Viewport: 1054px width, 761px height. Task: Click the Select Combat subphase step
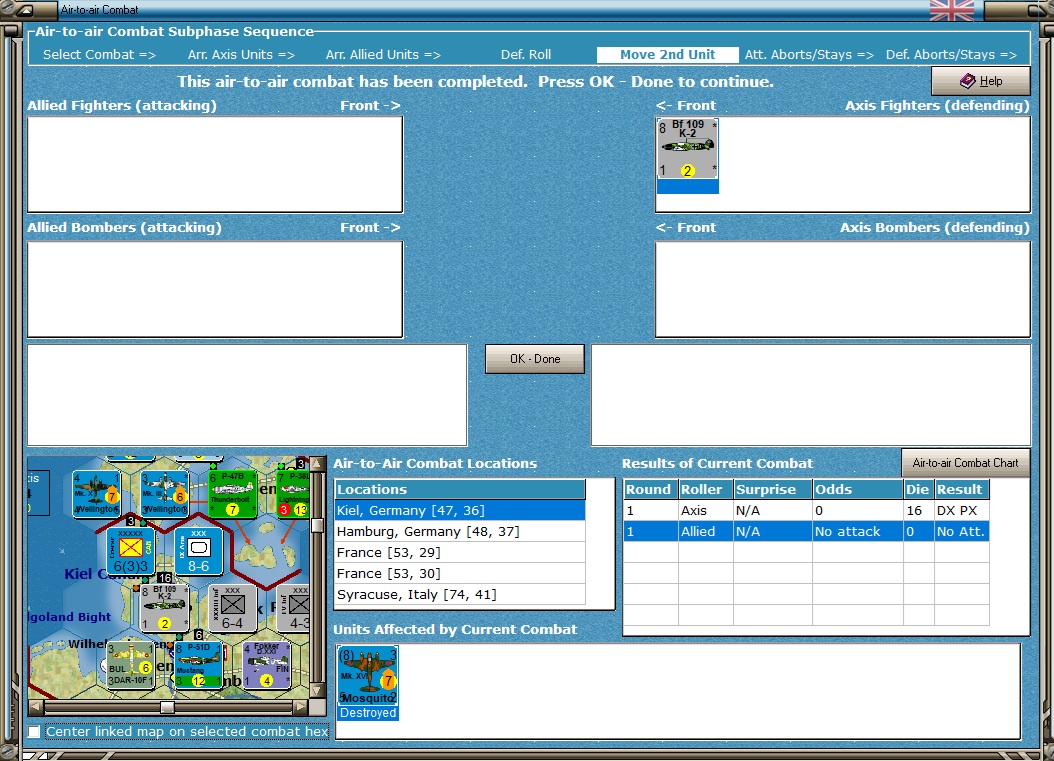click(x=99, y=54)
